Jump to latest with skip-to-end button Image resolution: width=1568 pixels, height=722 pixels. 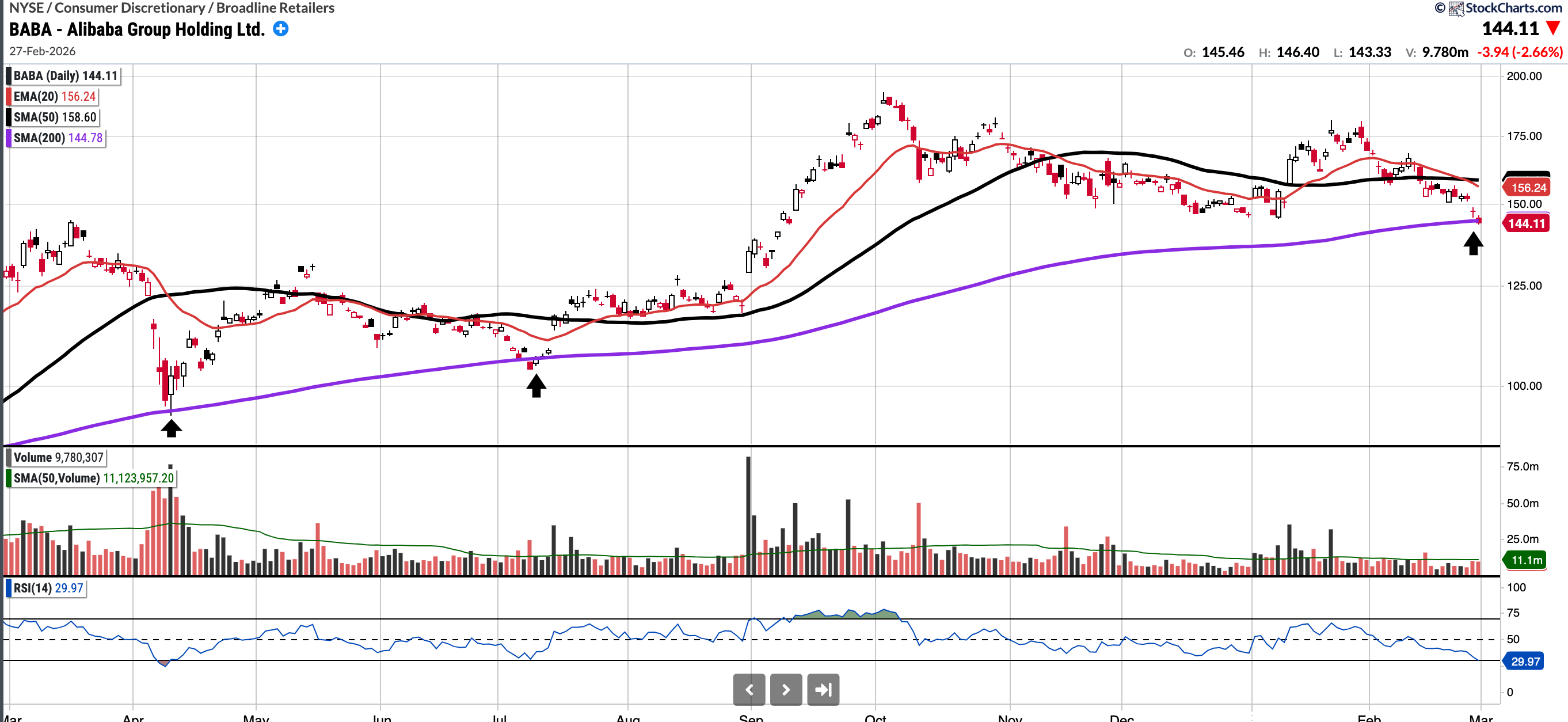pos(823,689)
